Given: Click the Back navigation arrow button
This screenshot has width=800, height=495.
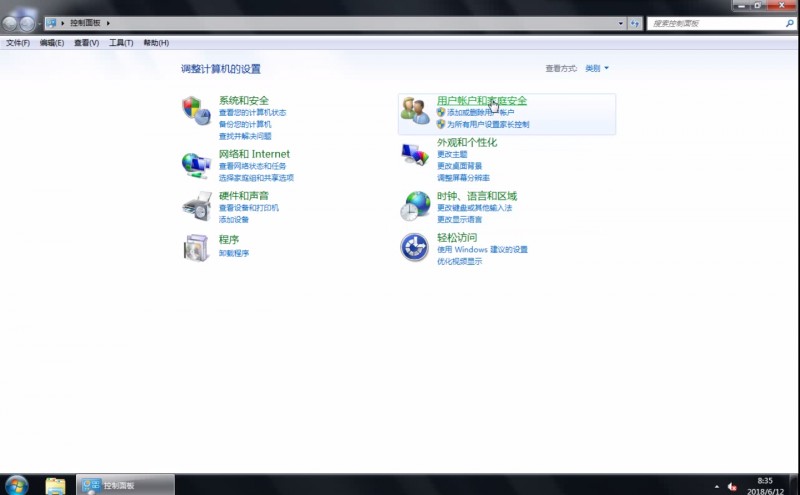Looking at the screenshot, I should point(9,23).
